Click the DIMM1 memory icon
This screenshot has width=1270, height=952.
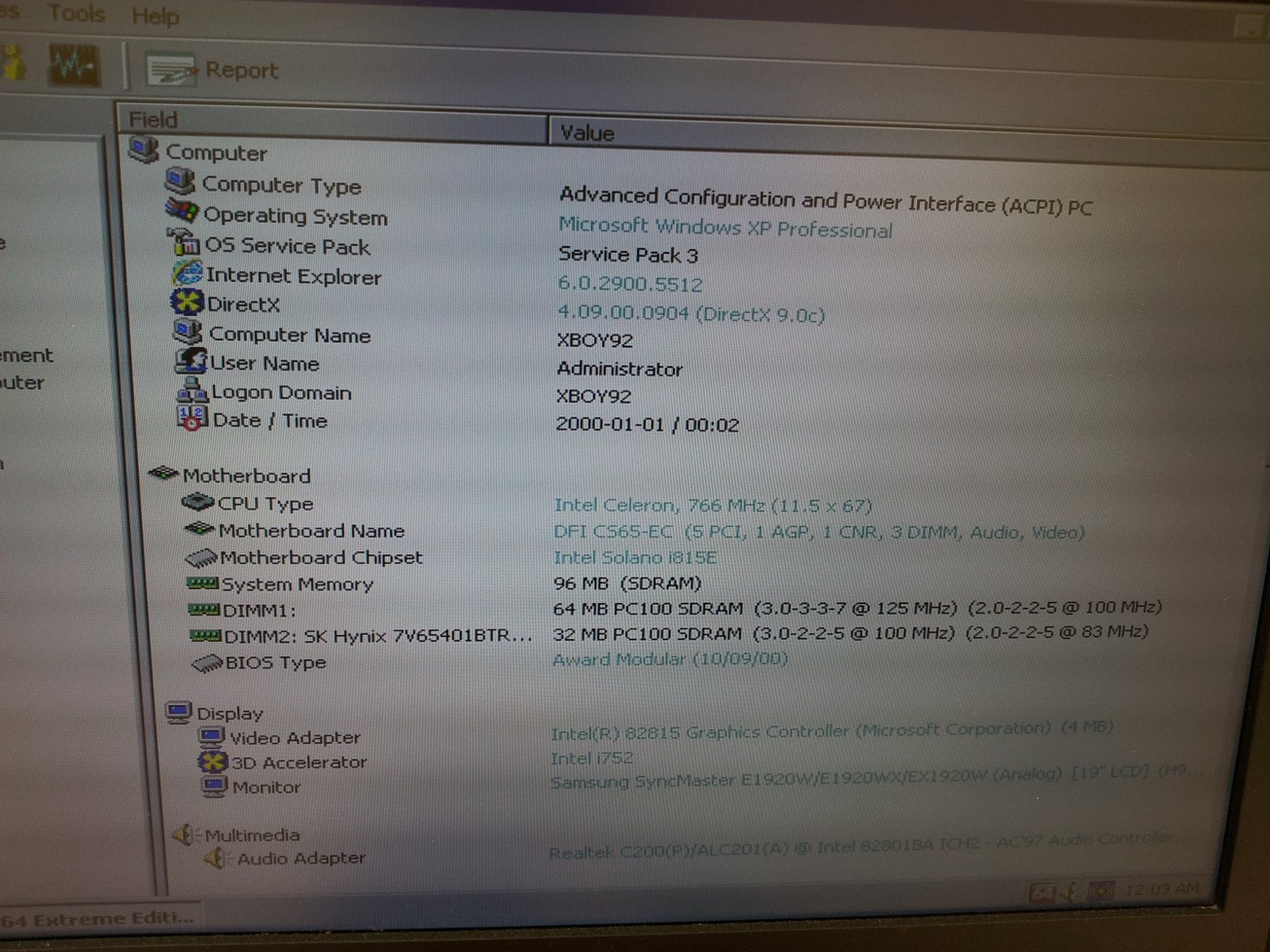(x=204, y=610)
